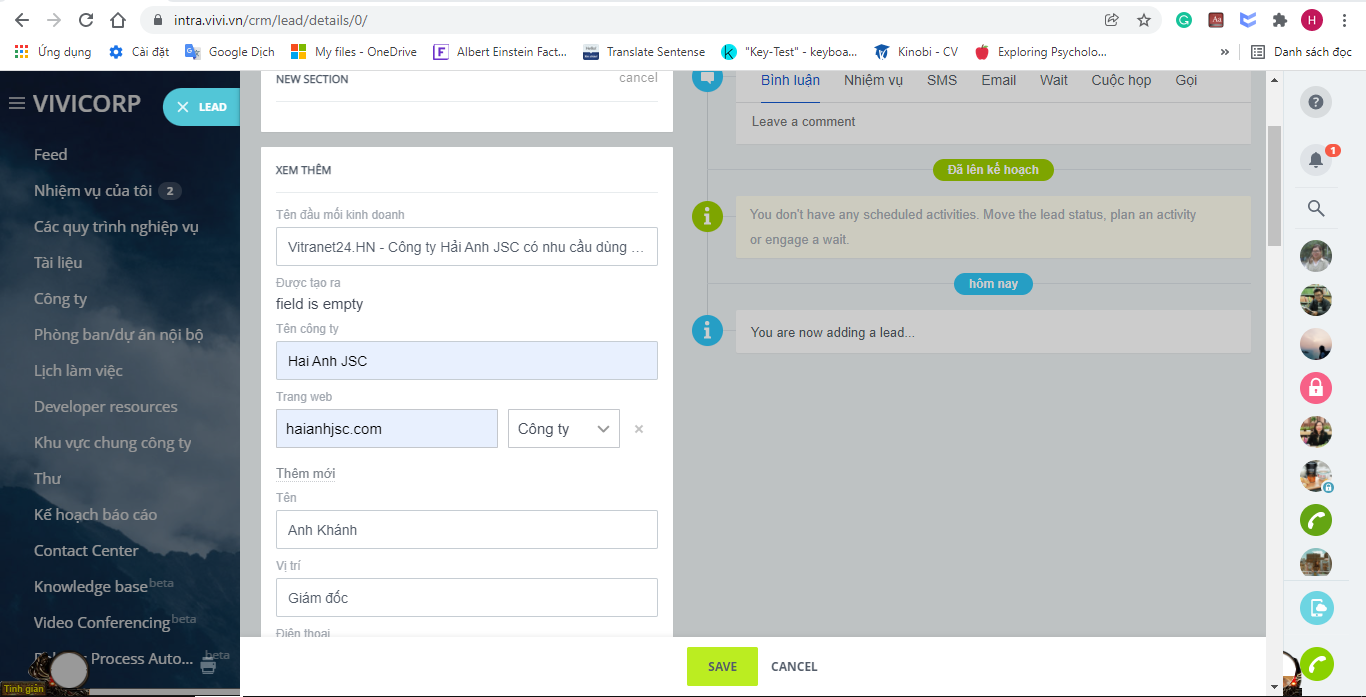Open Danh sách đọc reading list
Viewport: 1366px width, 697px height.
[x=1301, y=52]
